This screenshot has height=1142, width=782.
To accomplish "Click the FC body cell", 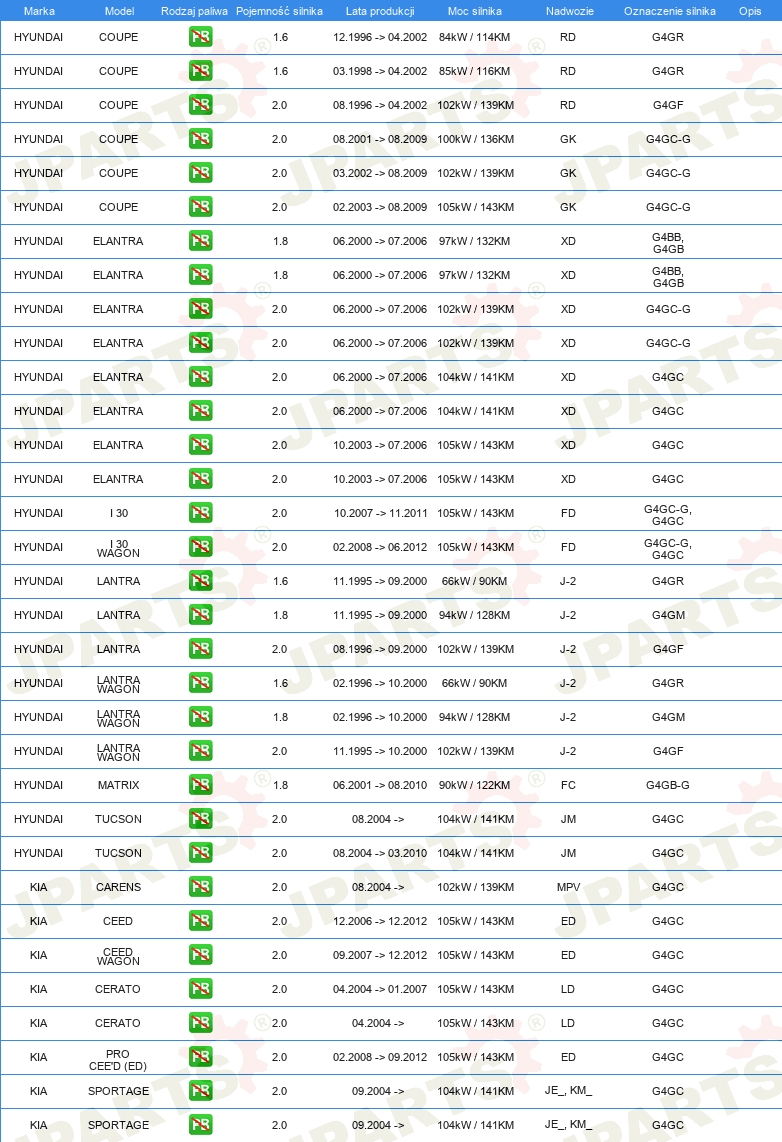I will click(x=569, y=785).
